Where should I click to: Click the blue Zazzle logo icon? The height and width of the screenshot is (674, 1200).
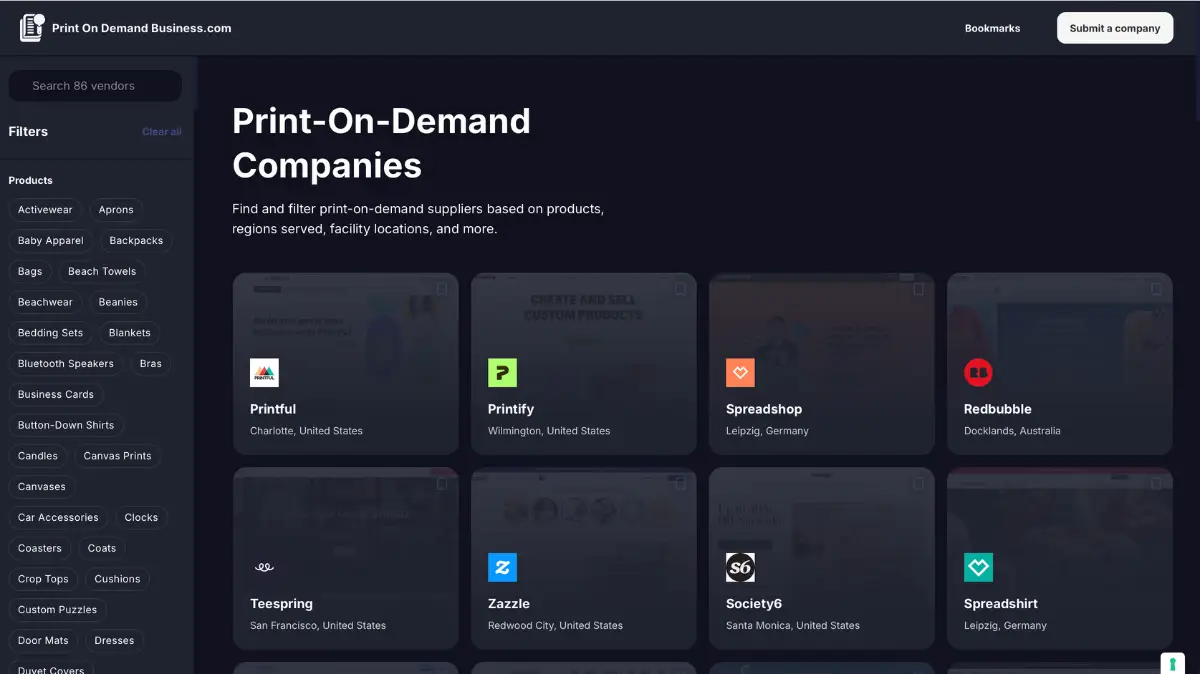tap(502, 567)
